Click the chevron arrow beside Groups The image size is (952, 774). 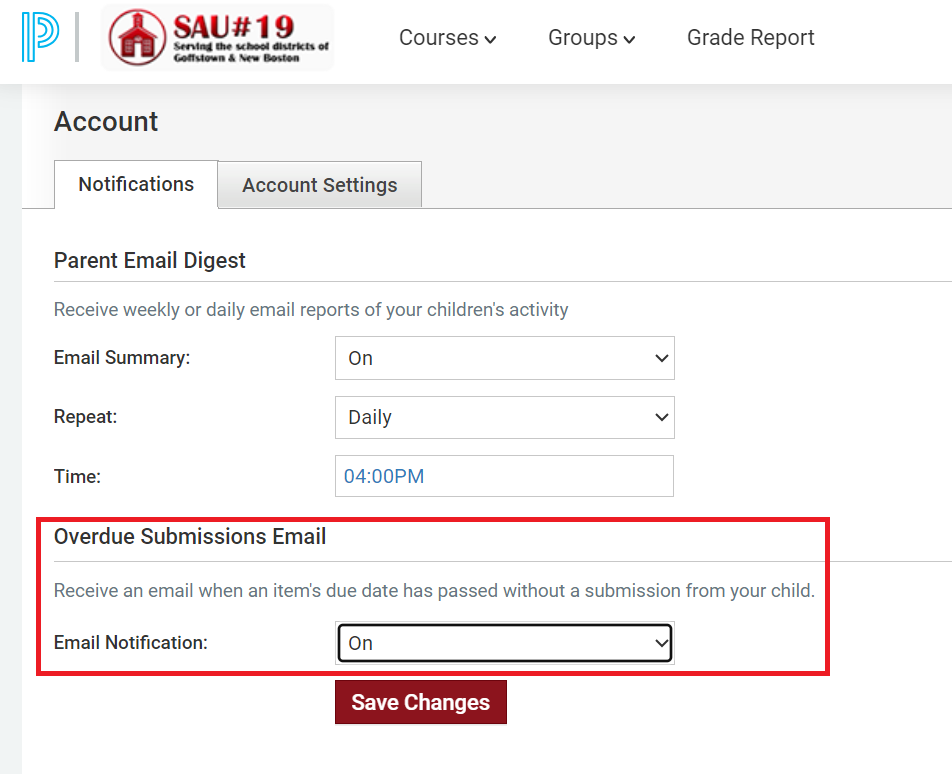coord(630,40)
